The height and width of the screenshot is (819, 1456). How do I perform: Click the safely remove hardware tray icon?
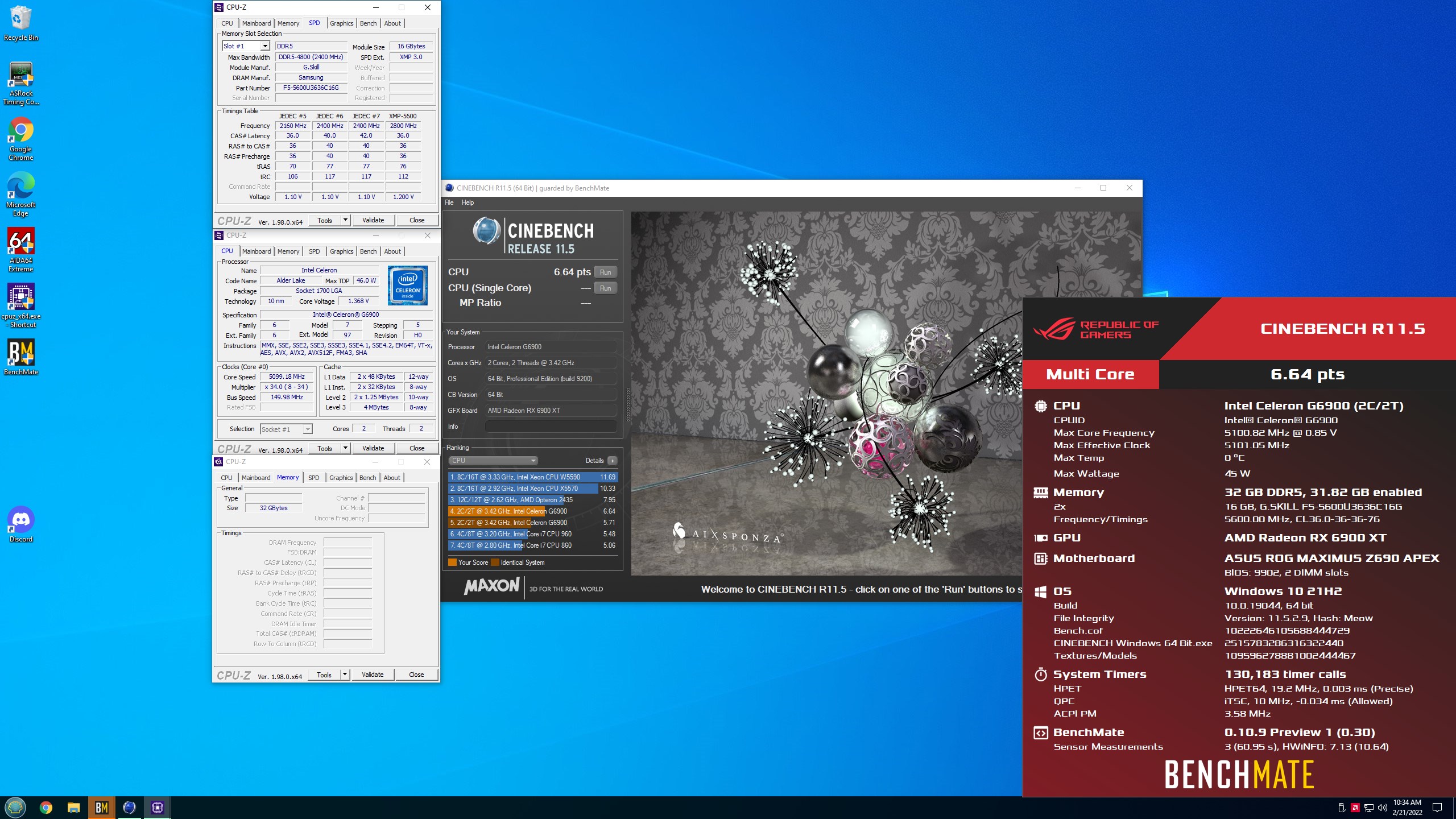1341,808
